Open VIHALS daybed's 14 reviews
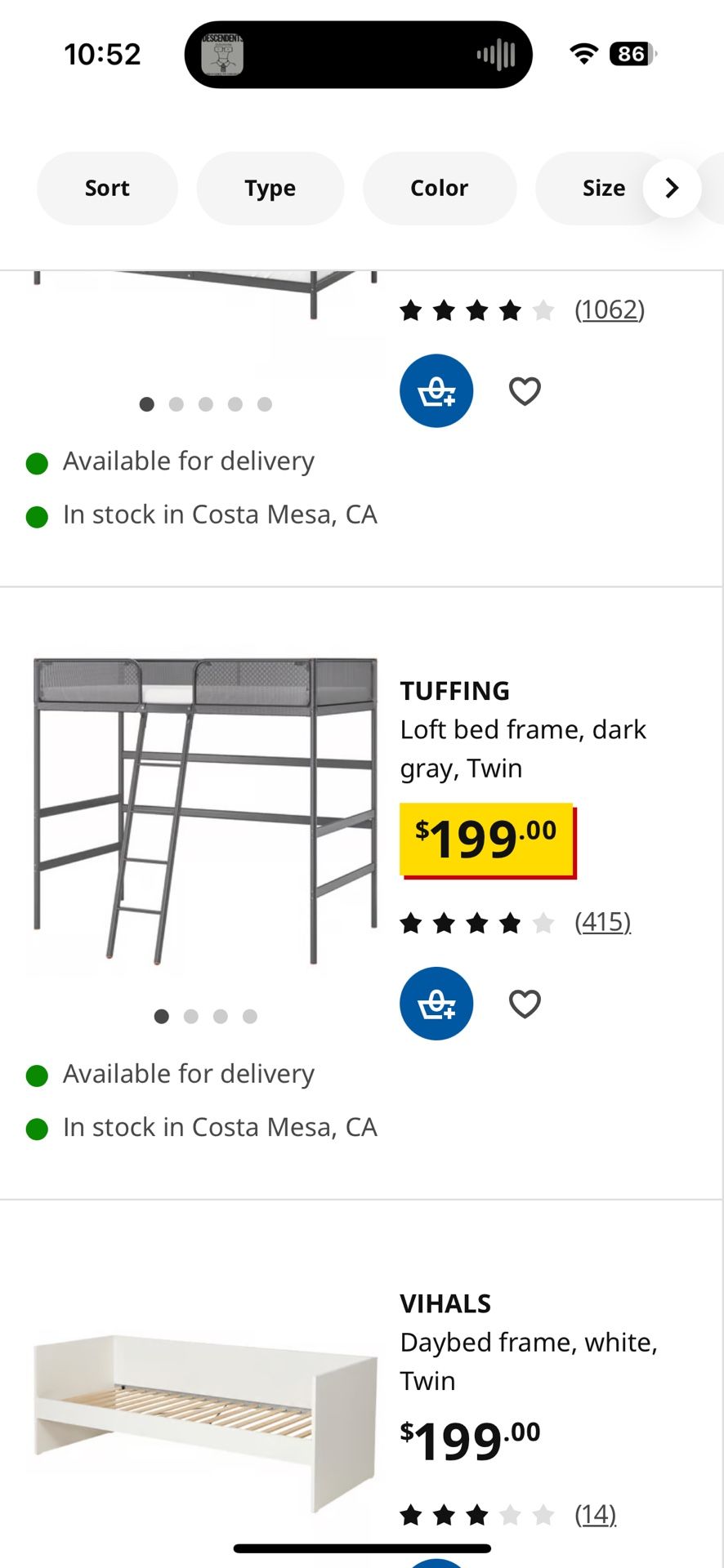The image size is (724, 1568). pyautogui.click(x=595, y=1514)
